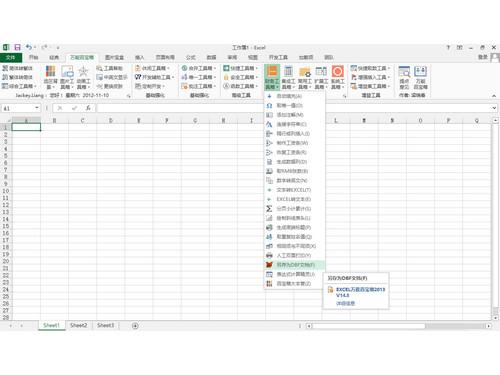The height and width of the screenshot is (375, 500).
Task: Click the Help question mark icon
Action: point(448,47)
